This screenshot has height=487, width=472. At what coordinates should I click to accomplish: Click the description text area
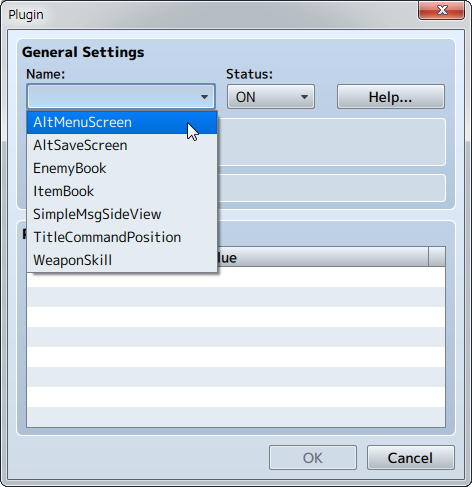coord(332,142)
